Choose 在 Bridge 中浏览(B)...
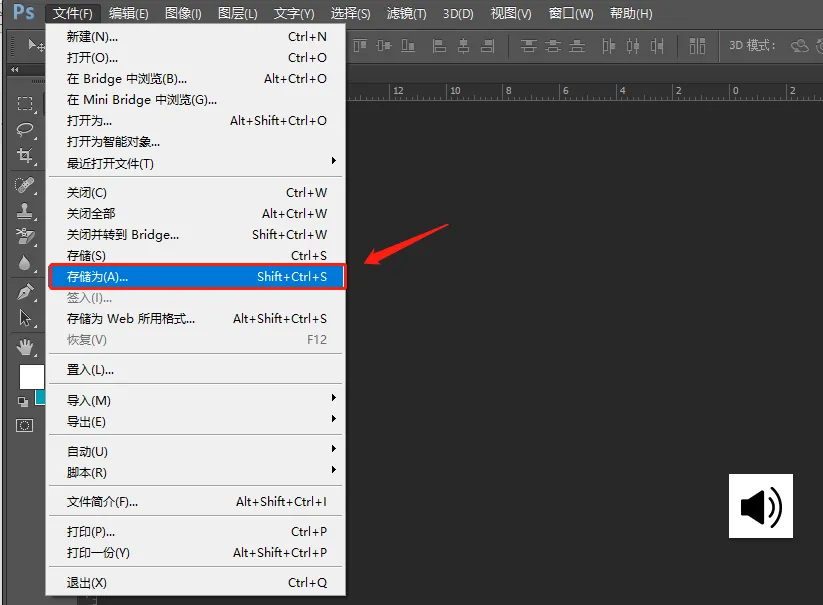The image size is (823, 605). pos(196,79)
